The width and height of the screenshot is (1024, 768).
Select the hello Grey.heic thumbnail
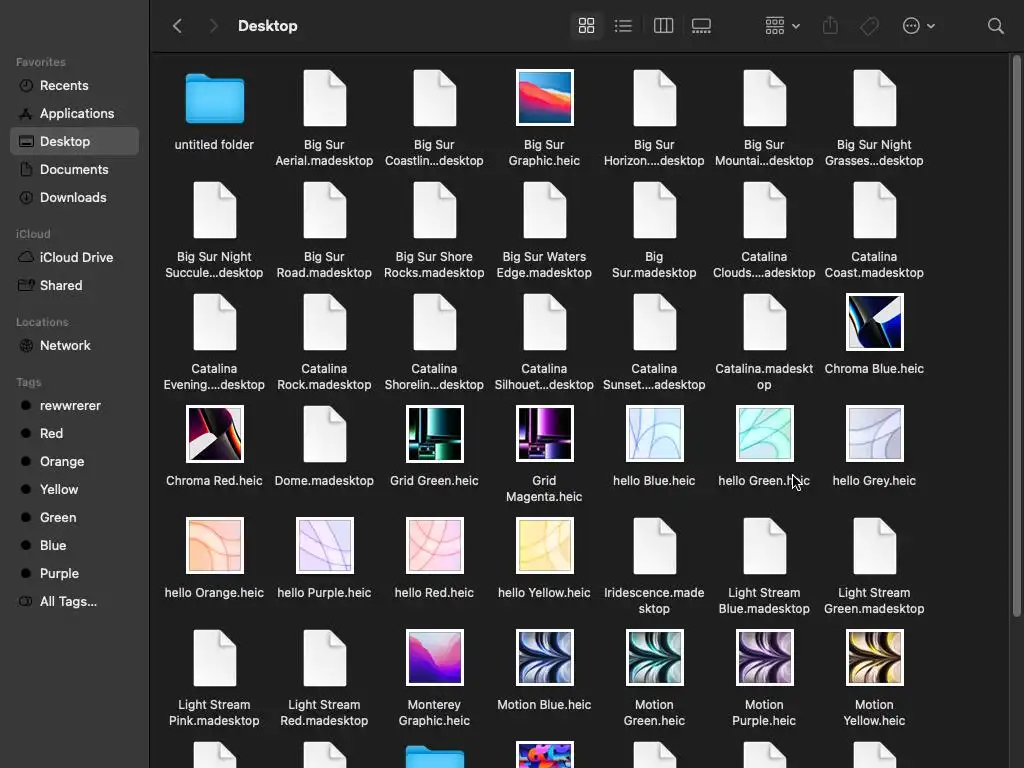click(874, 434)
